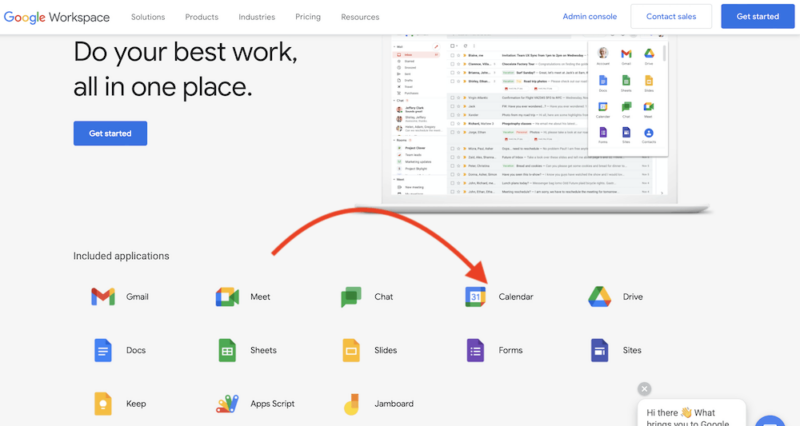800x426 pixels.
Task: Click the Sheets label text
Action: (x=263, y=350)
